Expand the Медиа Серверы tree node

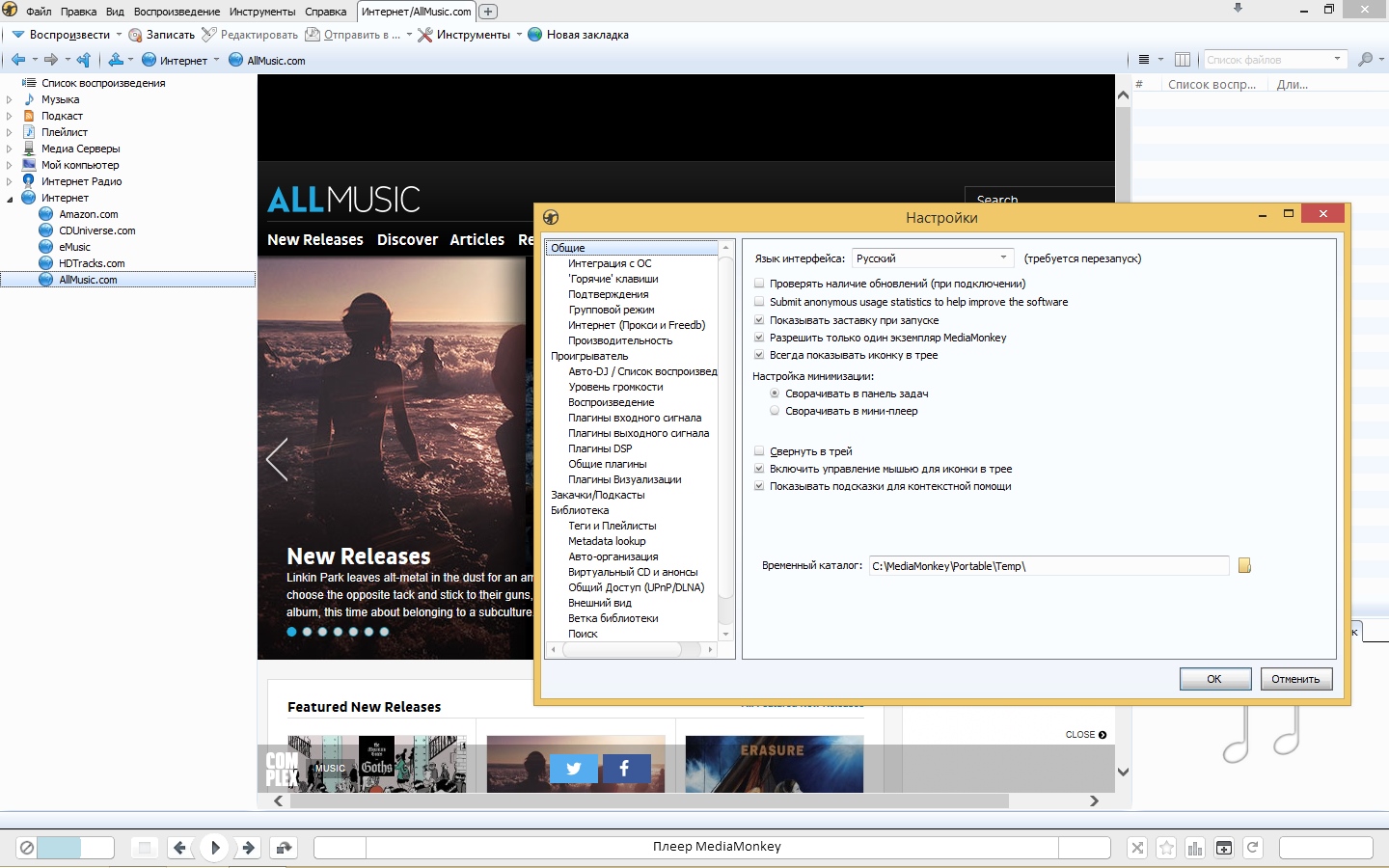tap(10, 149)
